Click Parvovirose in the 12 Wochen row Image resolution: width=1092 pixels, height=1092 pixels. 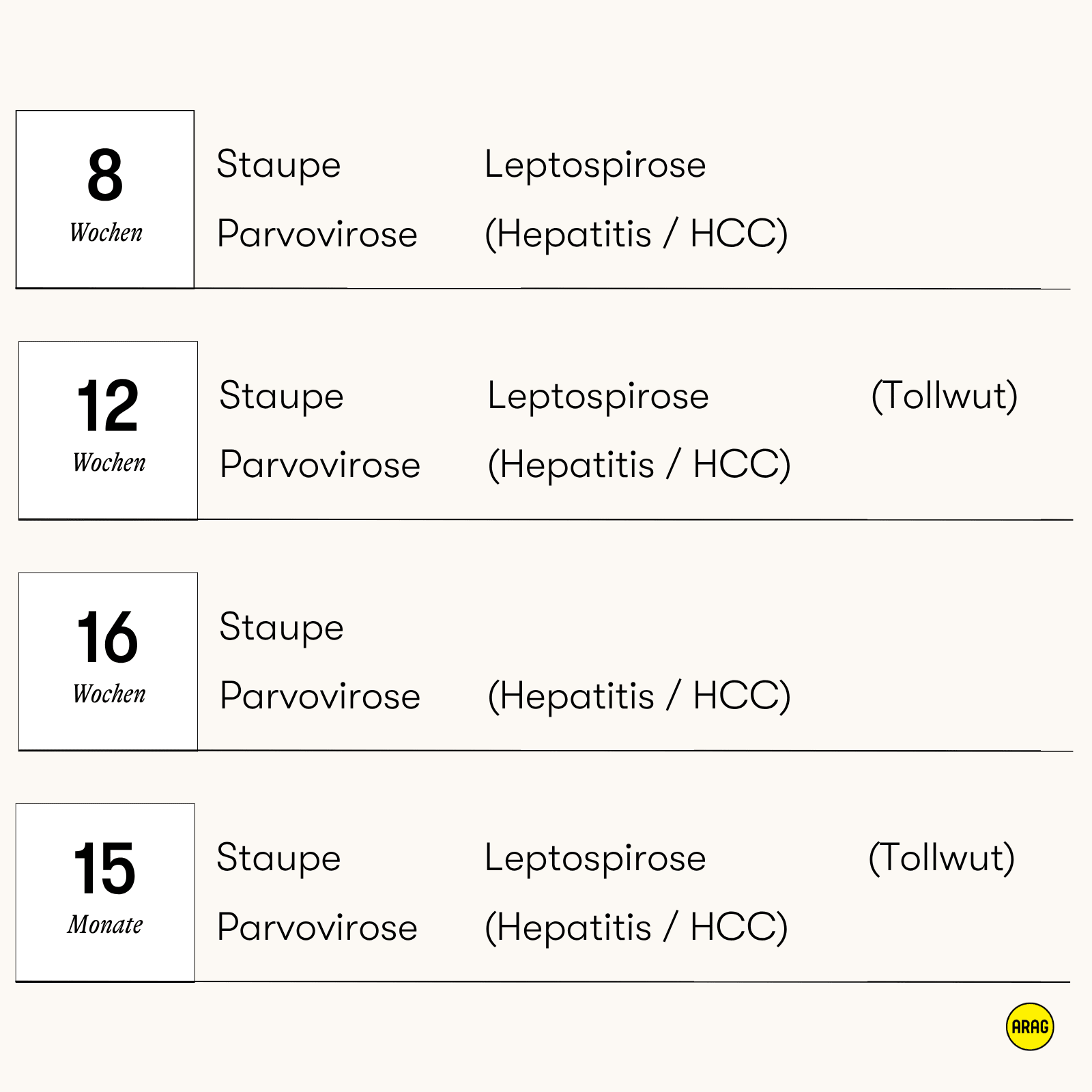point(320,465)
